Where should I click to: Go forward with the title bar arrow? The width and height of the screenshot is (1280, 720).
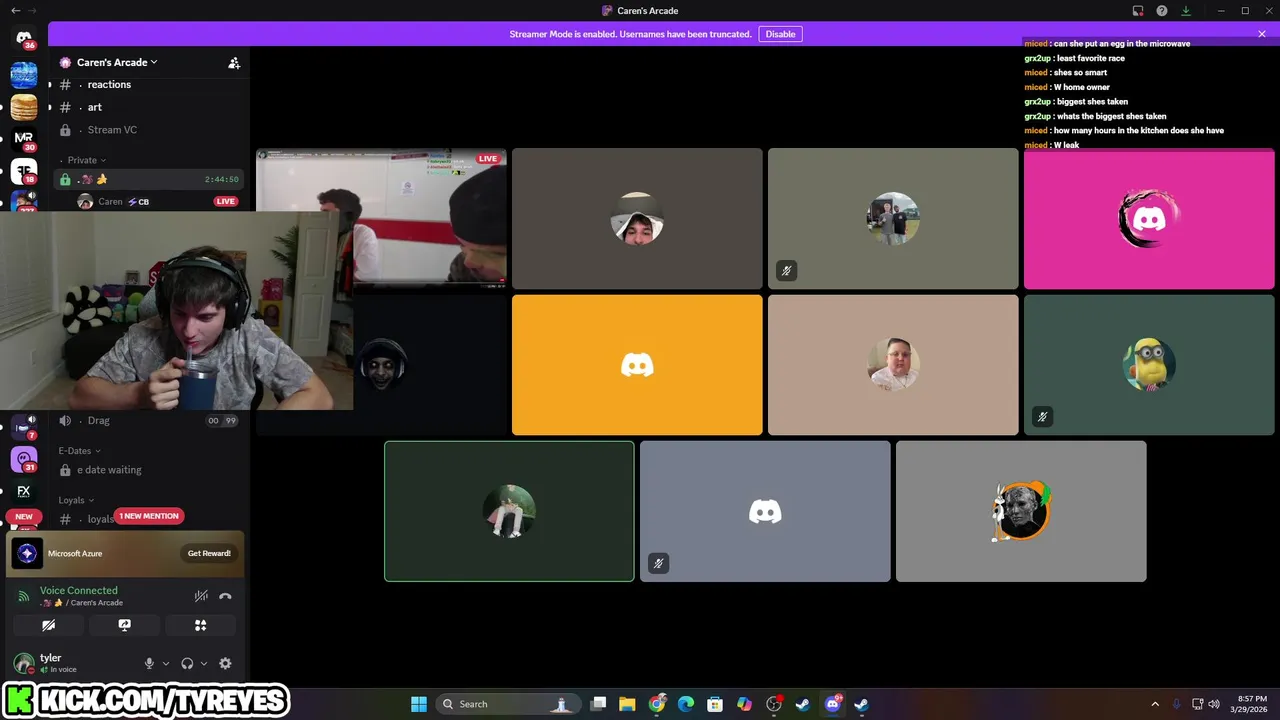(x=32, y=10)
